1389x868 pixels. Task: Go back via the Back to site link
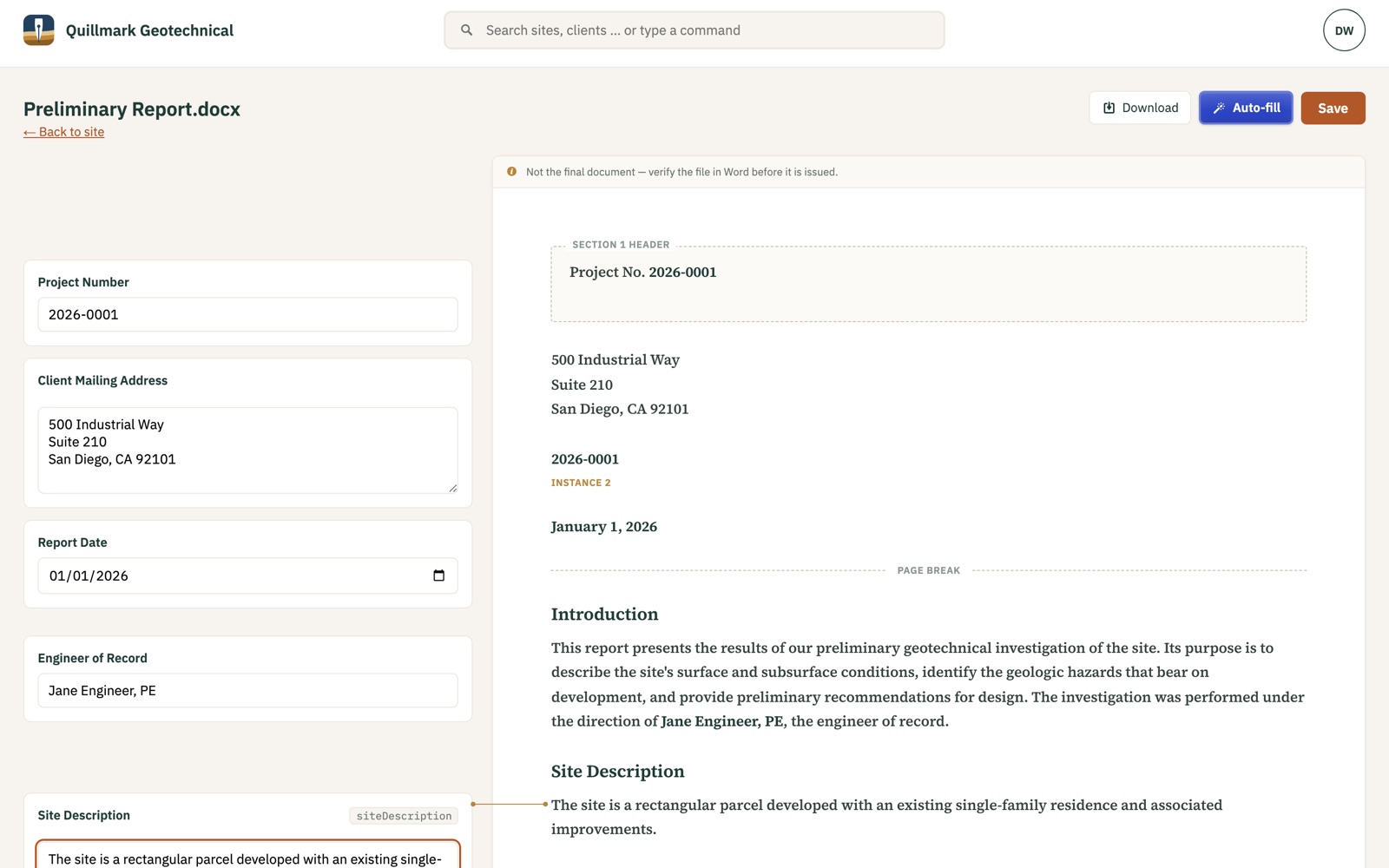point(64,132)
